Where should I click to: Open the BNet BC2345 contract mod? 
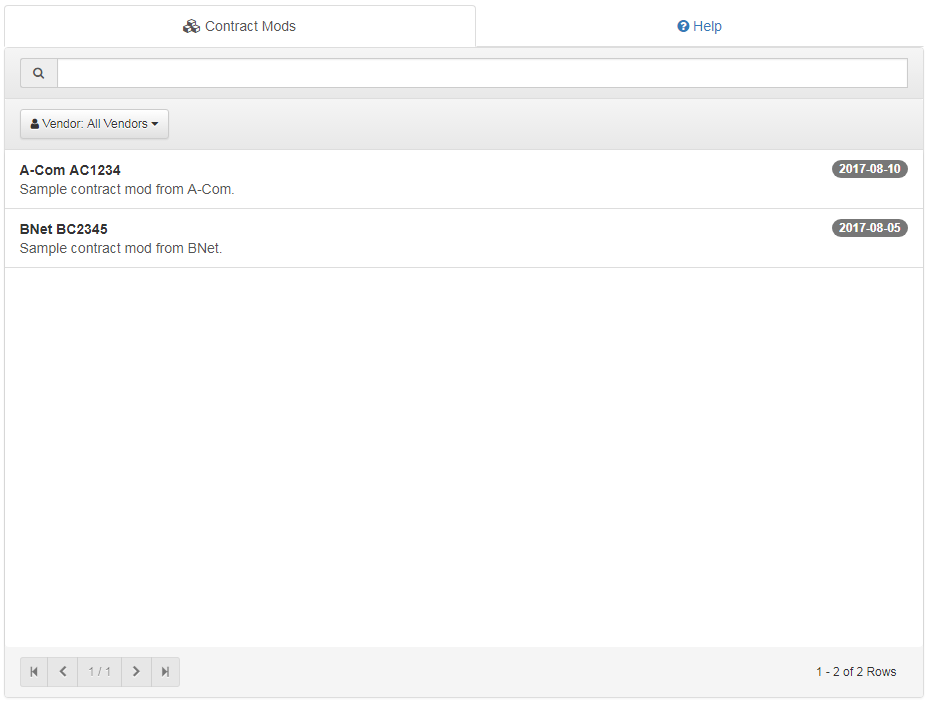tap(64, 229)
